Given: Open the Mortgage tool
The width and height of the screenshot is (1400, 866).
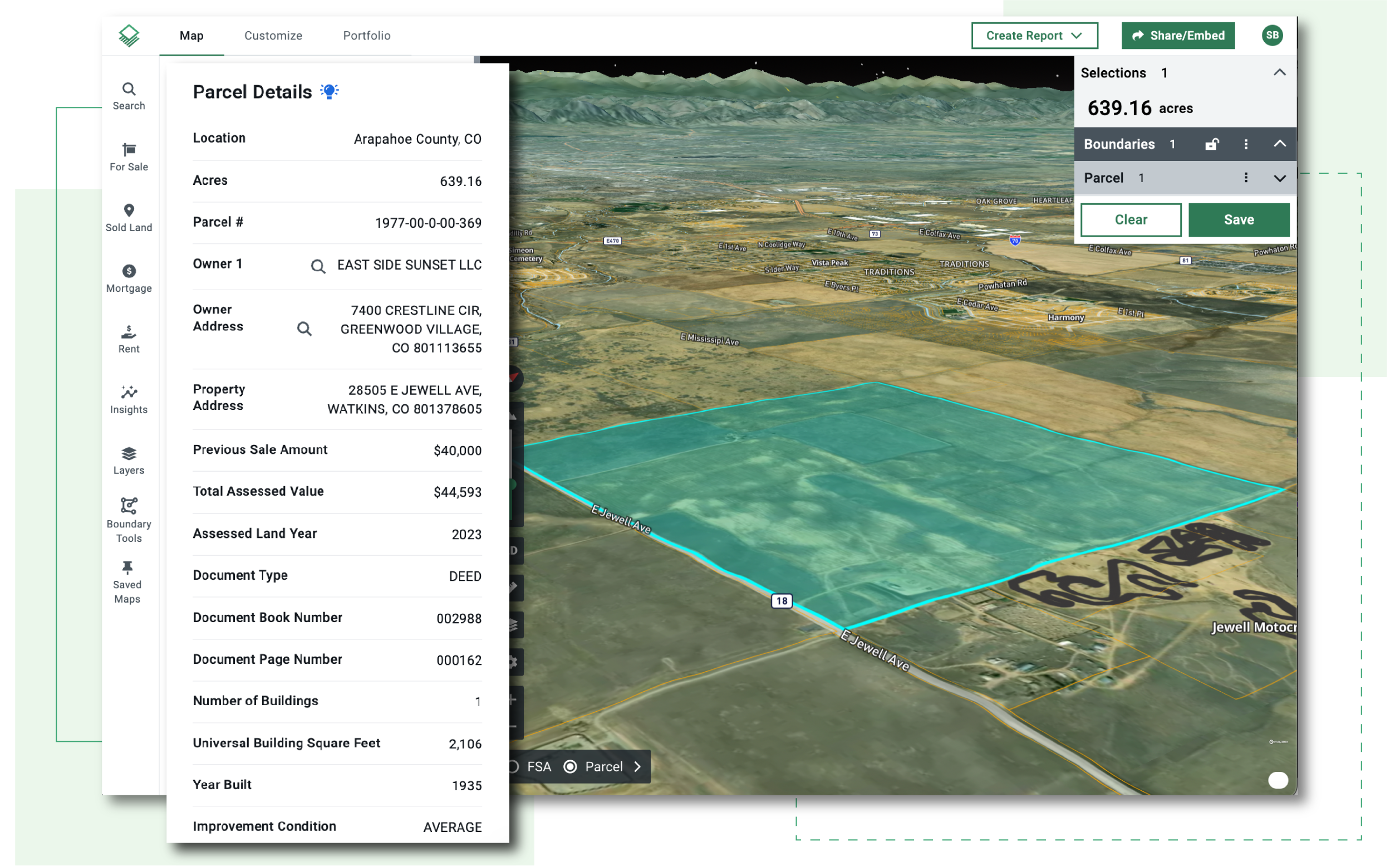Looking at the screenshot, I should [129, 279].
